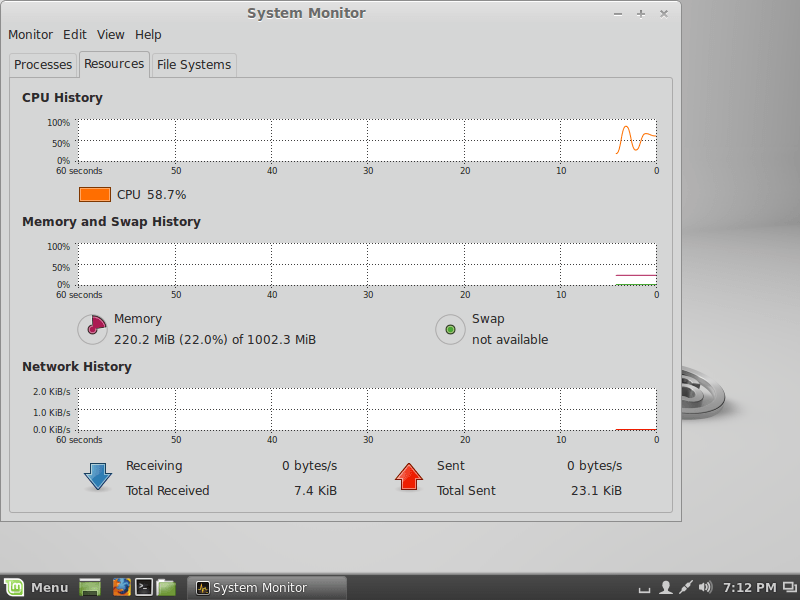
Task: Click the window list tray icon
Action: coord(790,588)
